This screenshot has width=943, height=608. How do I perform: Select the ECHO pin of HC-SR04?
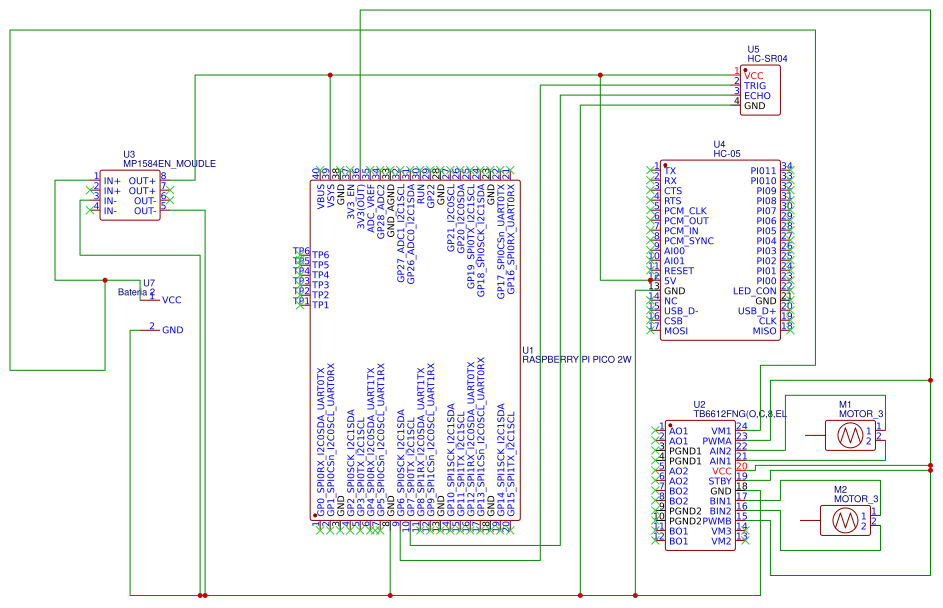tap(756, 95)
